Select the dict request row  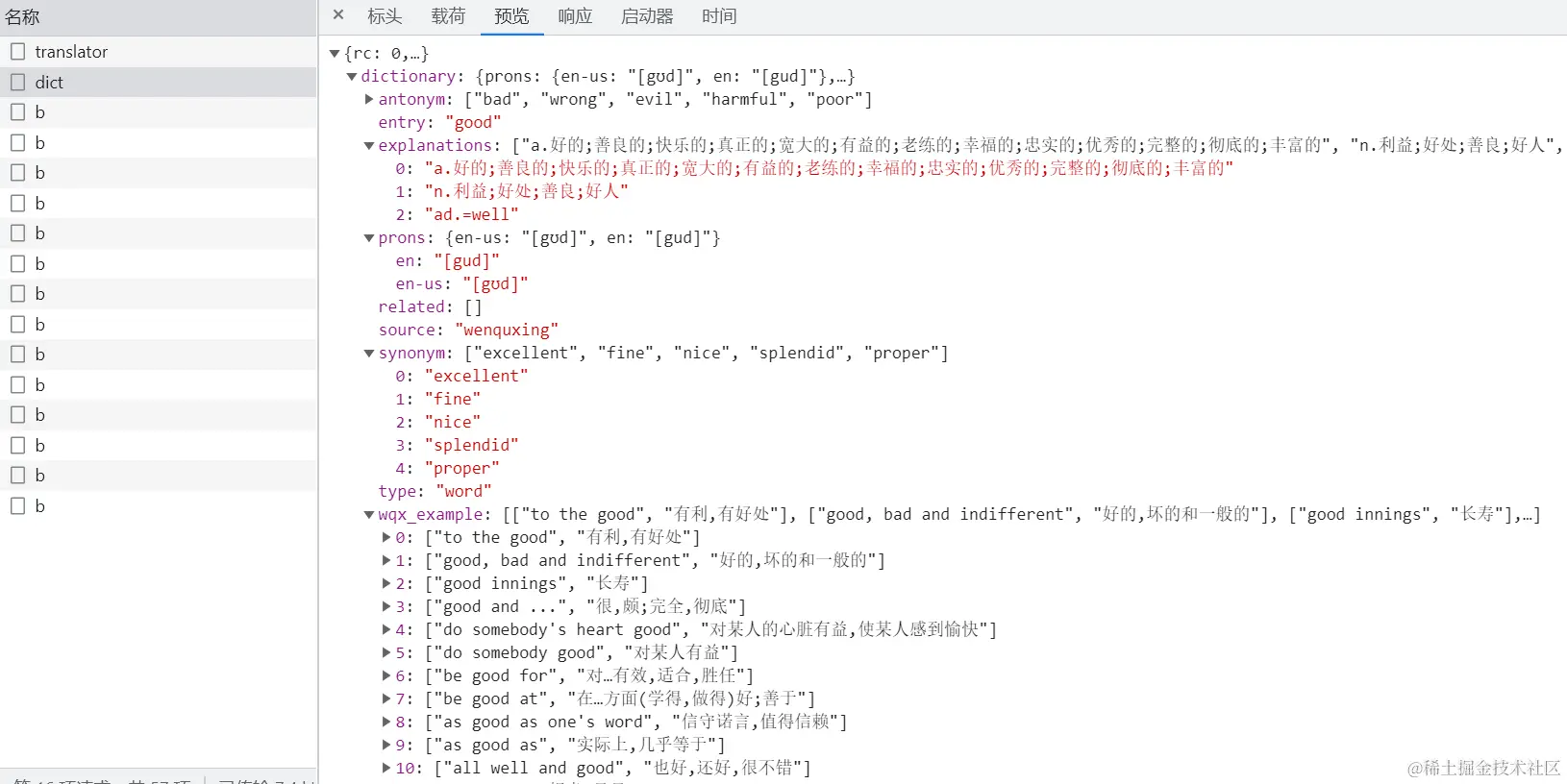159,83
